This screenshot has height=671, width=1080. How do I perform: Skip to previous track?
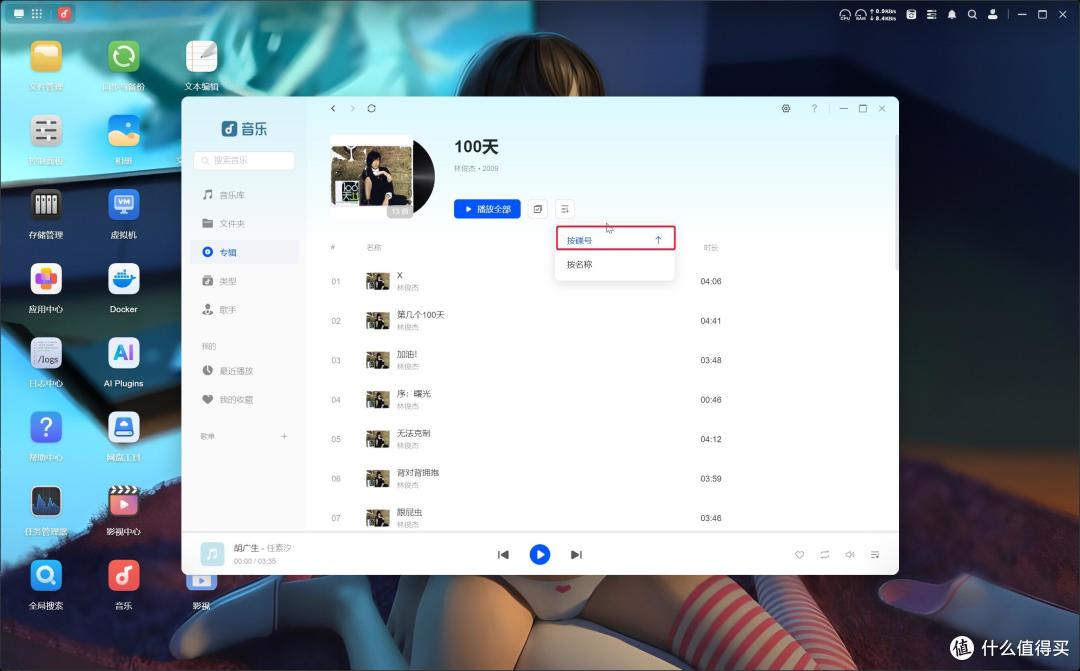click(x=503, y=555)
